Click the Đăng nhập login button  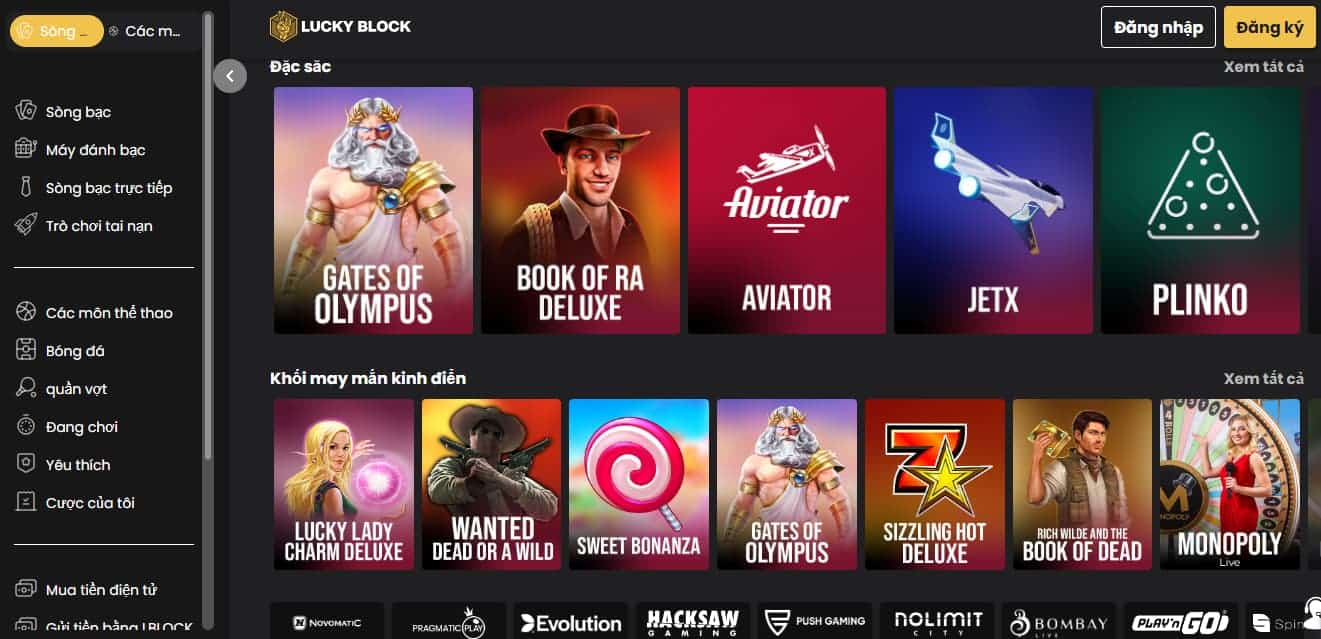(x=1158, y=27)
